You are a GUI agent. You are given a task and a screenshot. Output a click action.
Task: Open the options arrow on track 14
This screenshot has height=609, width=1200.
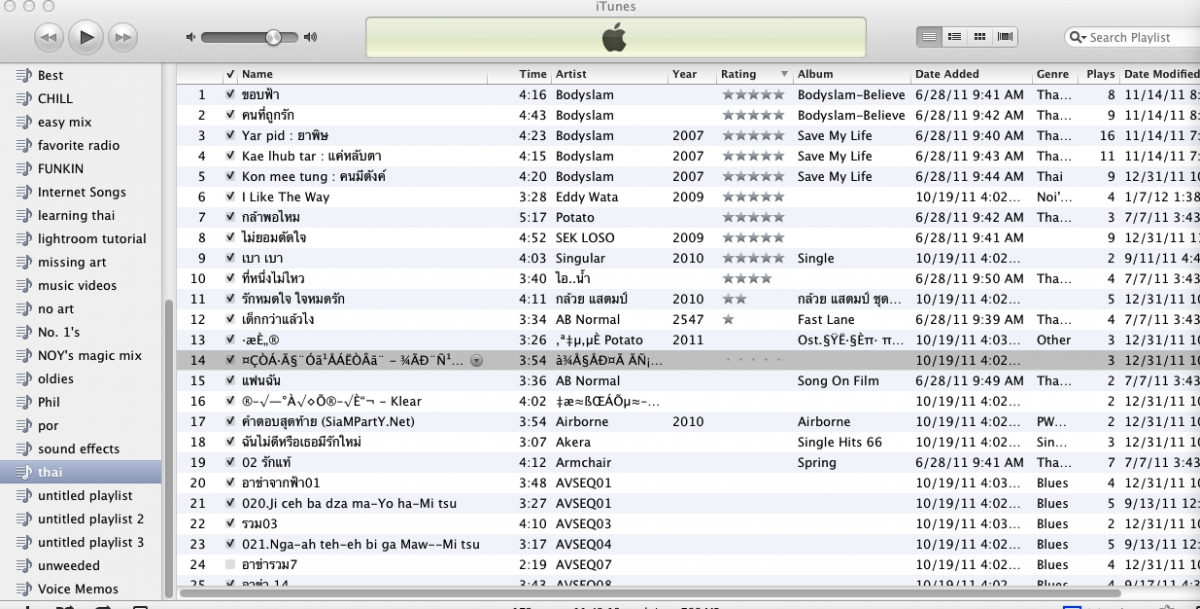click(476, 361)
